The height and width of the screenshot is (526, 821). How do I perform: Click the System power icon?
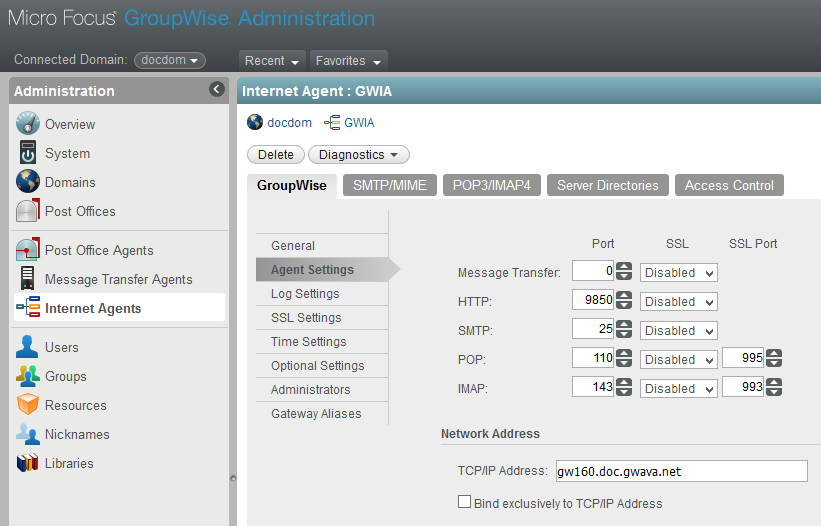pos(28,153)
